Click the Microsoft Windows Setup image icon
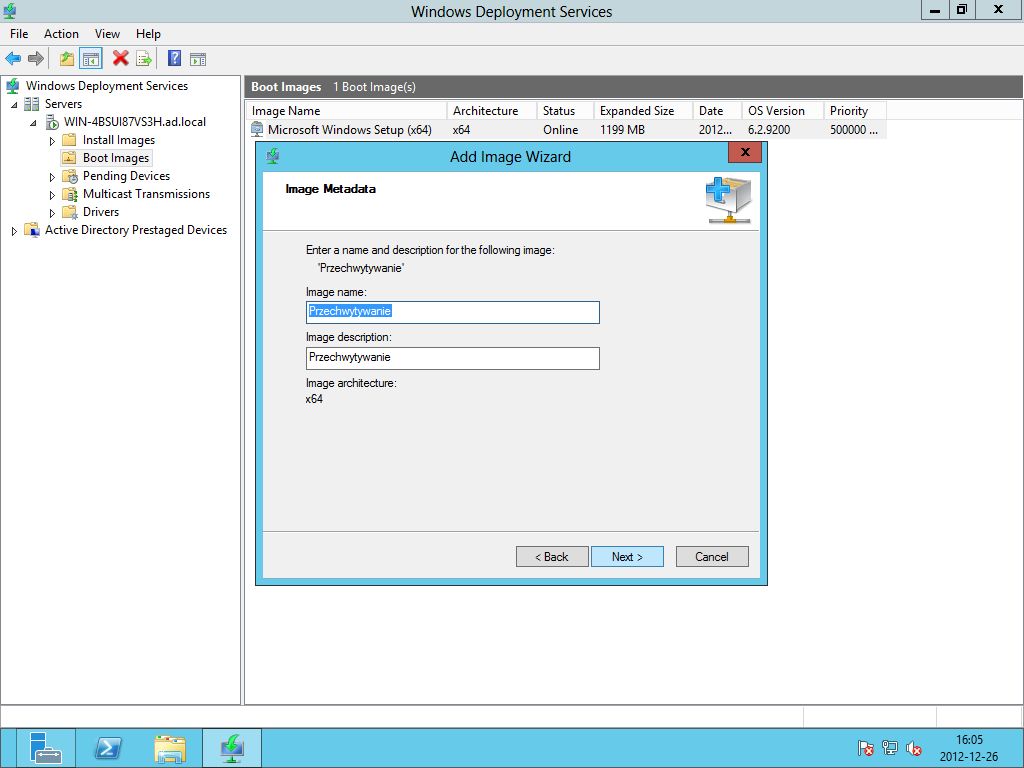 point(257,129)
